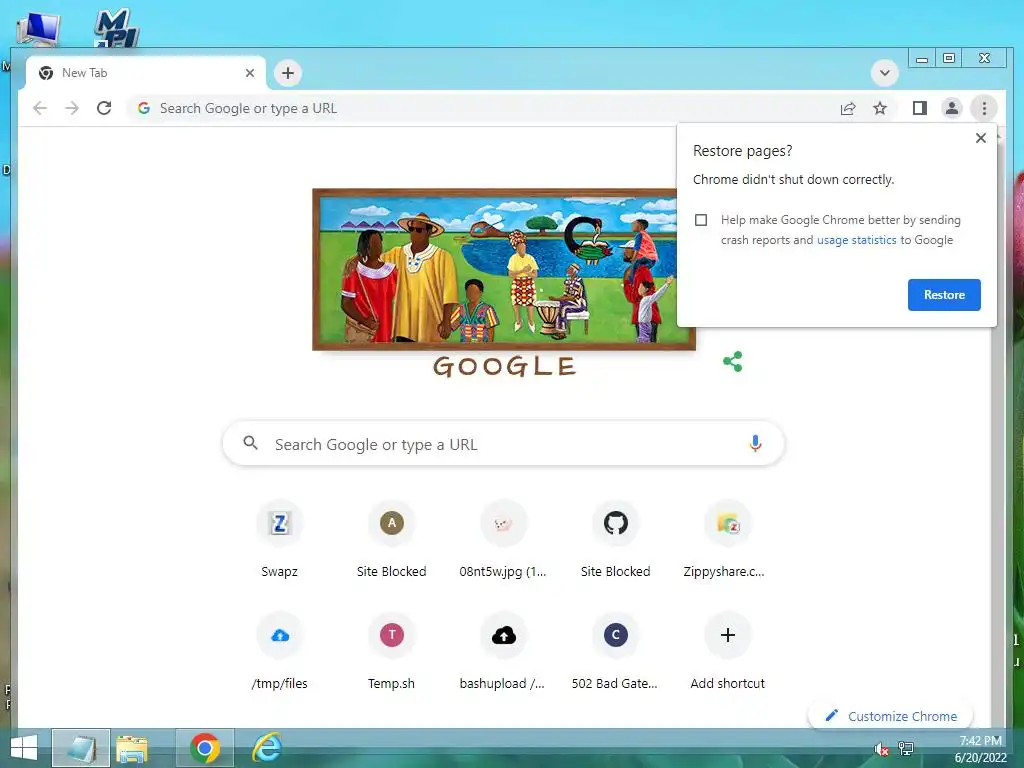Open the Temp.sh shortcut
Image resolution: width=1024 pixels, height=768 pixels.
pos(392,652)
